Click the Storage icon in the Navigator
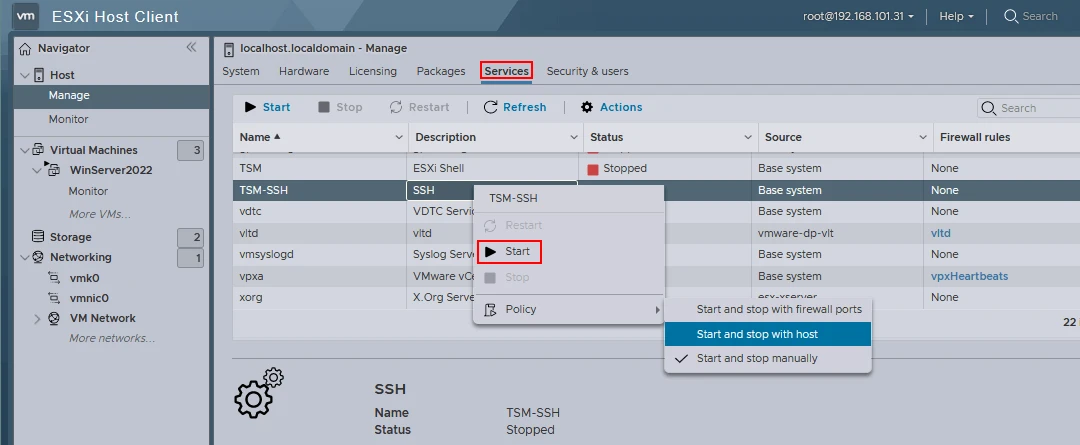The image size is (1080, 445). click(x=39, y=237)
